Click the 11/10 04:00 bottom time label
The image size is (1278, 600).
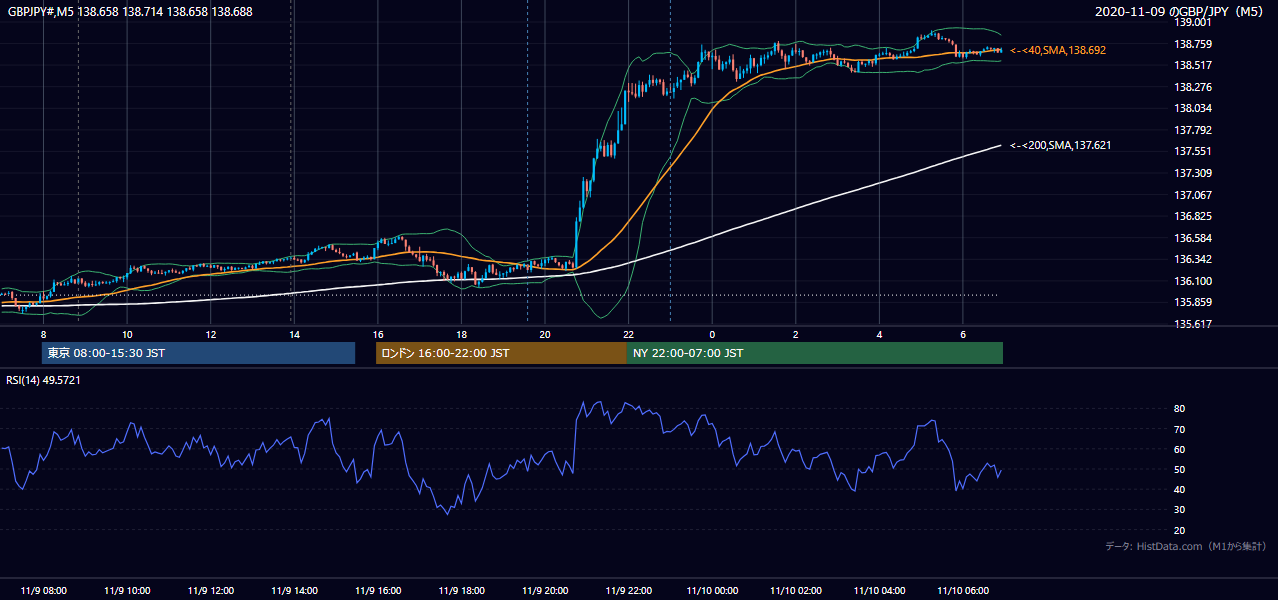(x=879, y=591)
